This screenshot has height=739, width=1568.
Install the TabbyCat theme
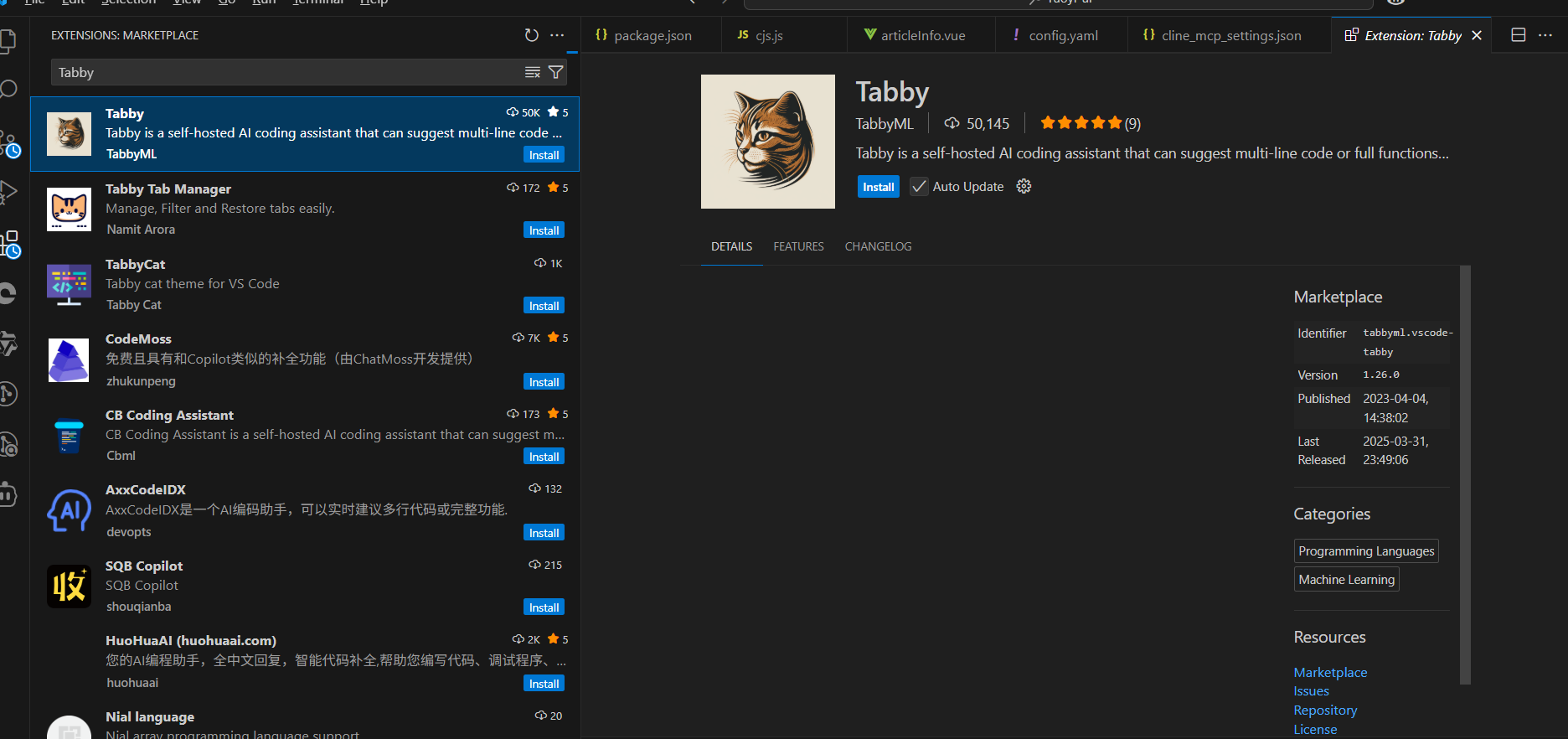[544, 306]
